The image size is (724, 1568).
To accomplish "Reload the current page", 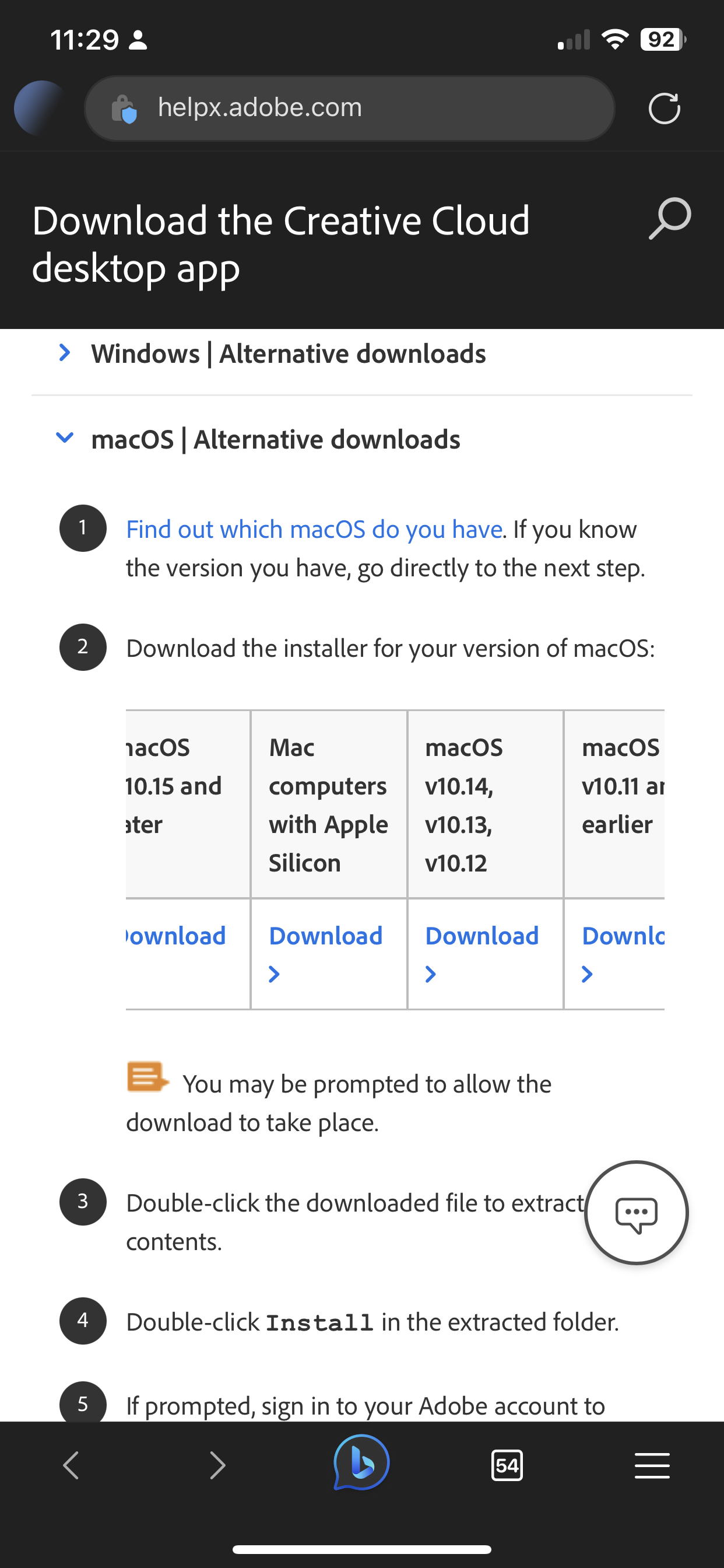I will [x=664, y=108].
